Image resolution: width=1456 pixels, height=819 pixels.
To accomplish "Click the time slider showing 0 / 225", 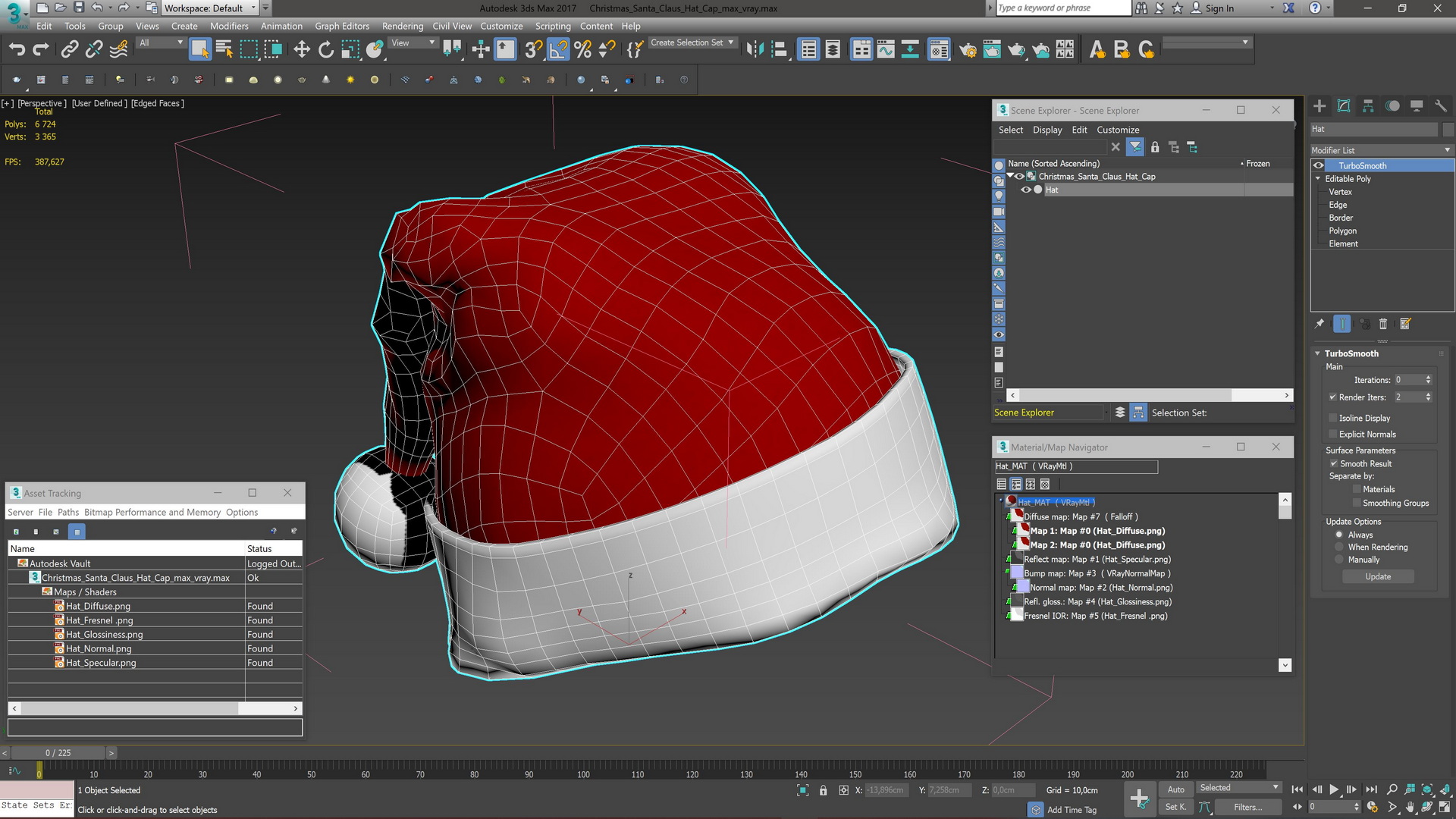I will coord(58,753).
